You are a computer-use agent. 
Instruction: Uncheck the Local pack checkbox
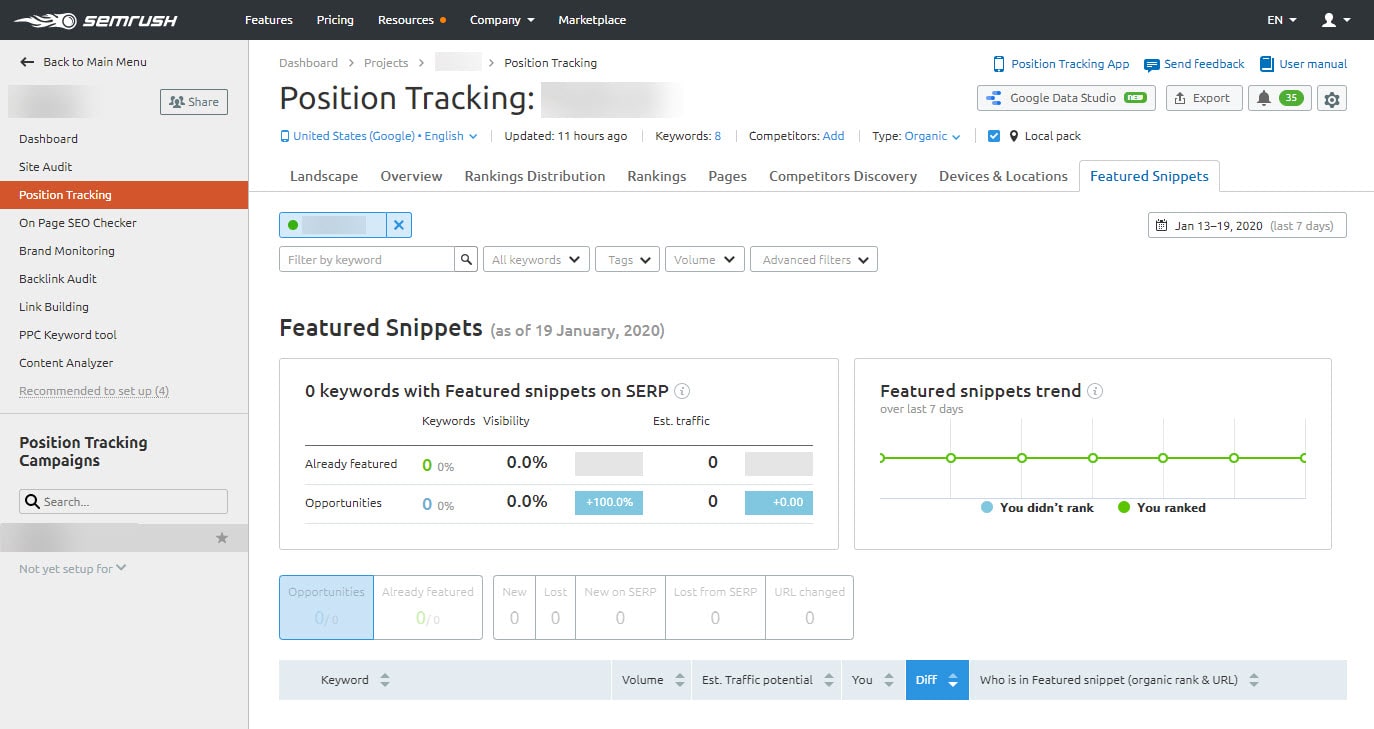click(994, 135)
